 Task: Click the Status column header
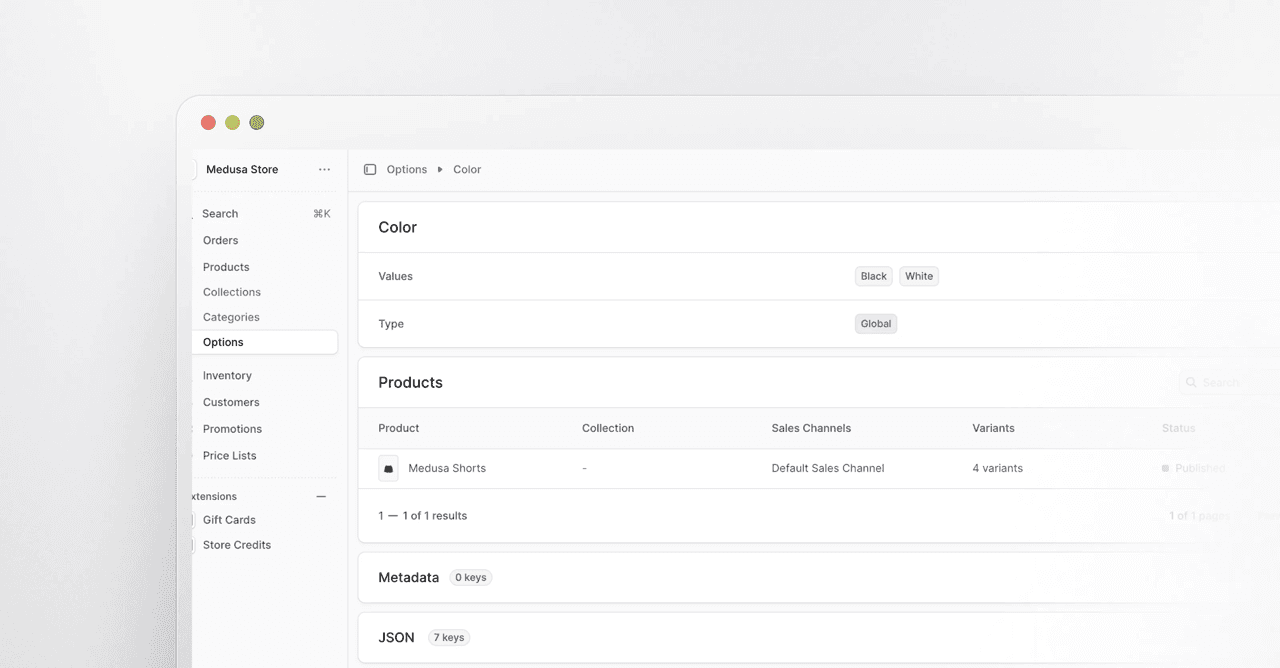point(1178,428)
